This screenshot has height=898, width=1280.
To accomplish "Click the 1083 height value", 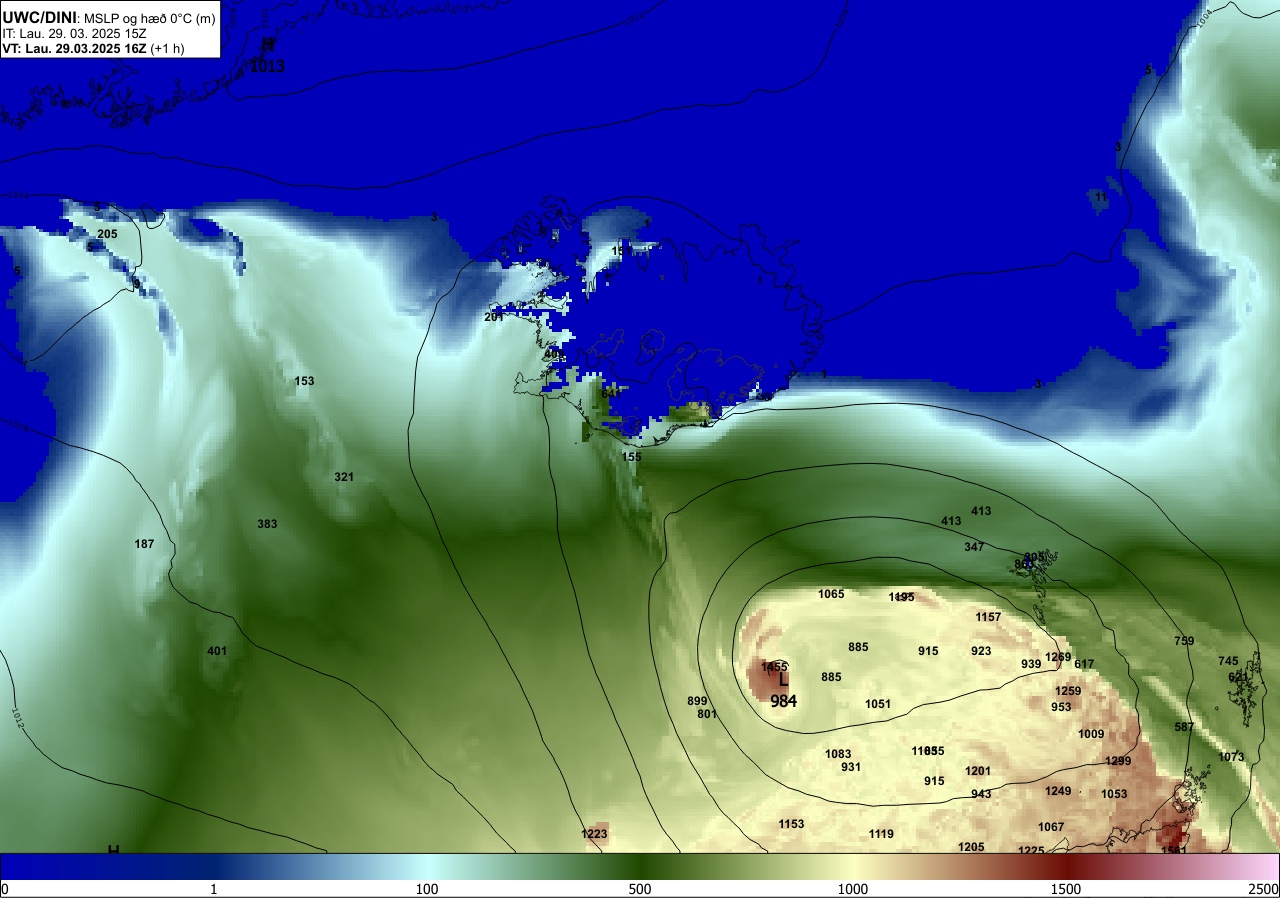I will (x=838, y=754).
